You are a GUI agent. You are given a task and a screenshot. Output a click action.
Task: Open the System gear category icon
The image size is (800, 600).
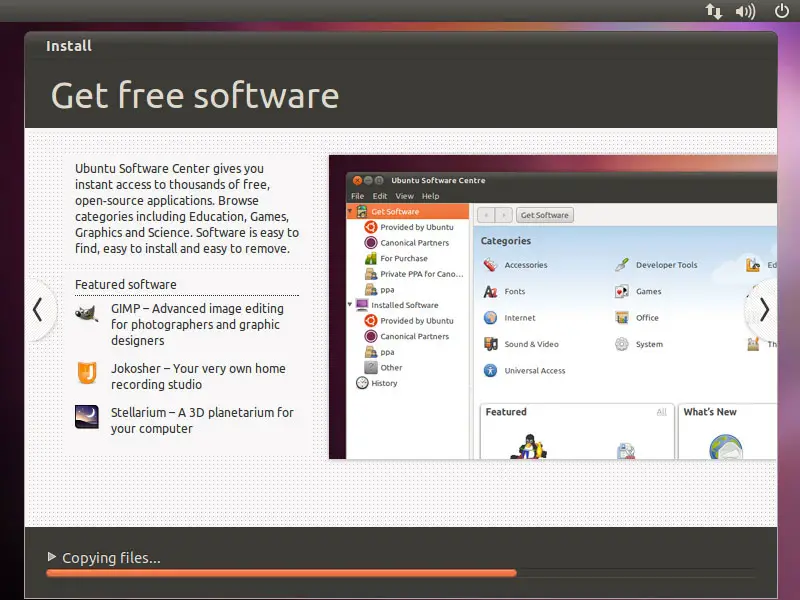tap(621, 344)
